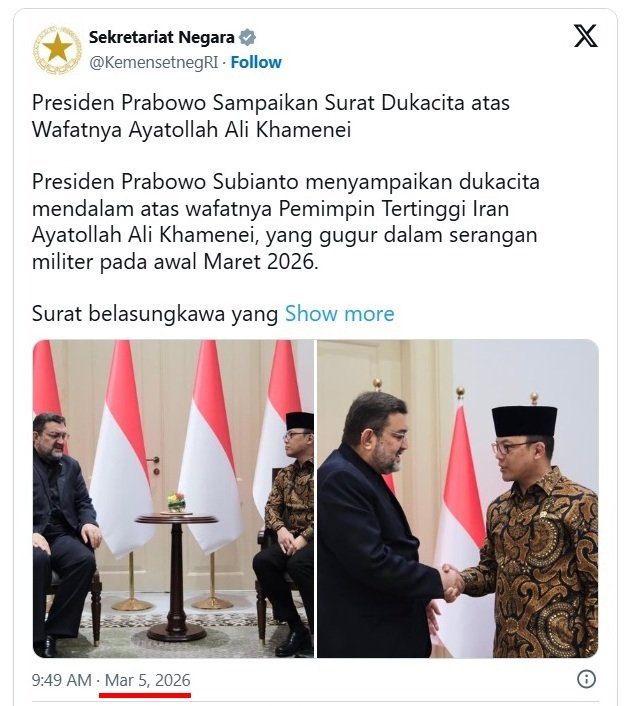Open the @KemensetnegRI handle link
Screen dimensions: 633x706
click(154, 63)
